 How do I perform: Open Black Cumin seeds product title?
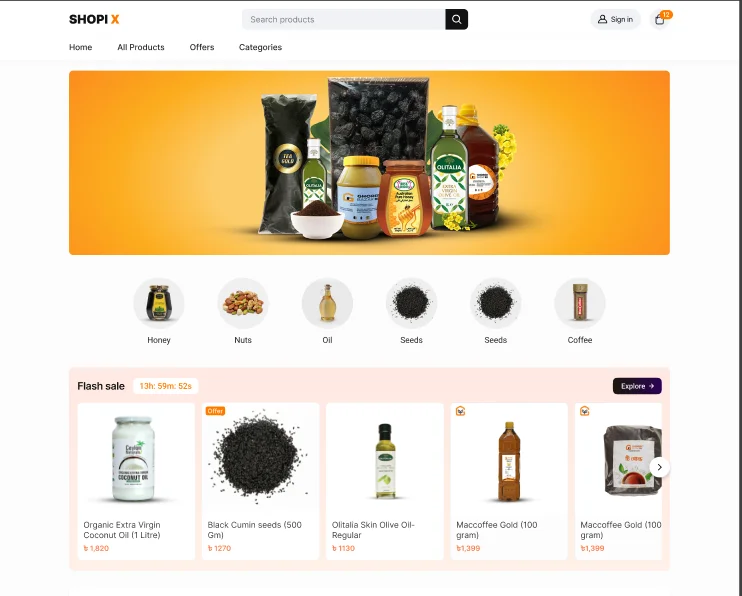(255, 530)
